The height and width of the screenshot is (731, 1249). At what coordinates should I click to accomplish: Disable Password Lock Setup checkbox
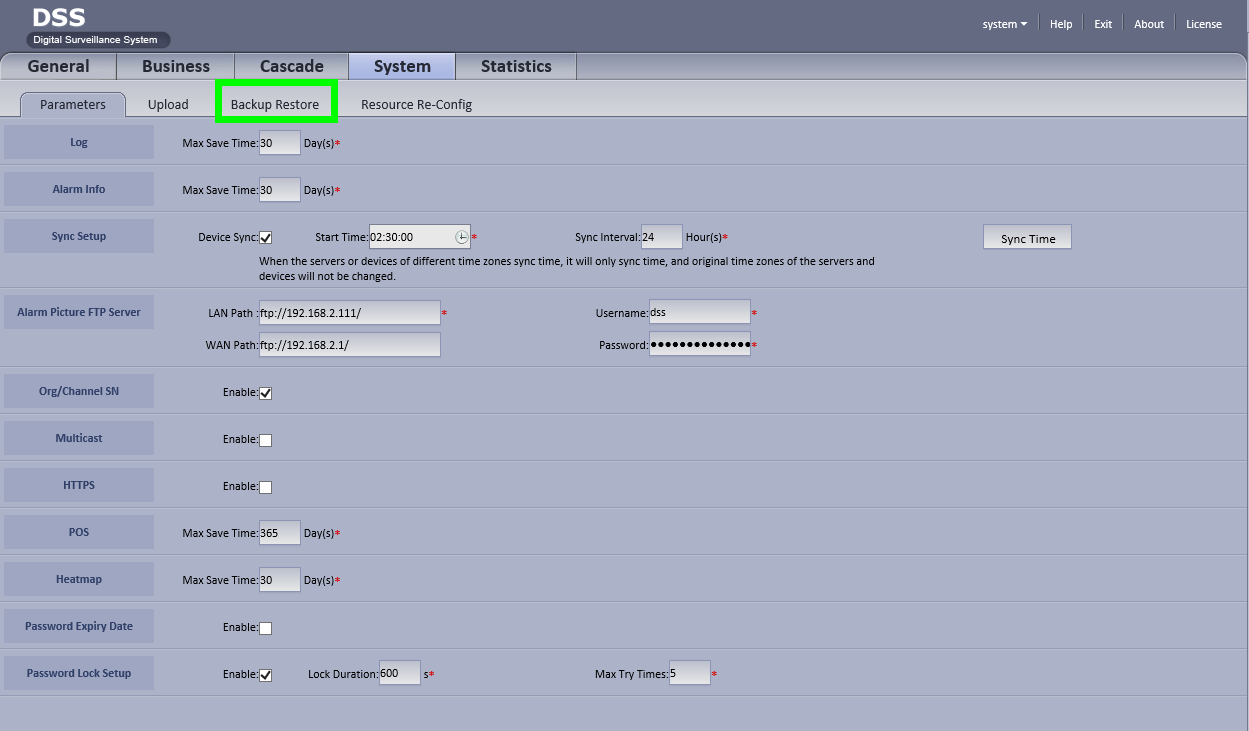point(266,675)
